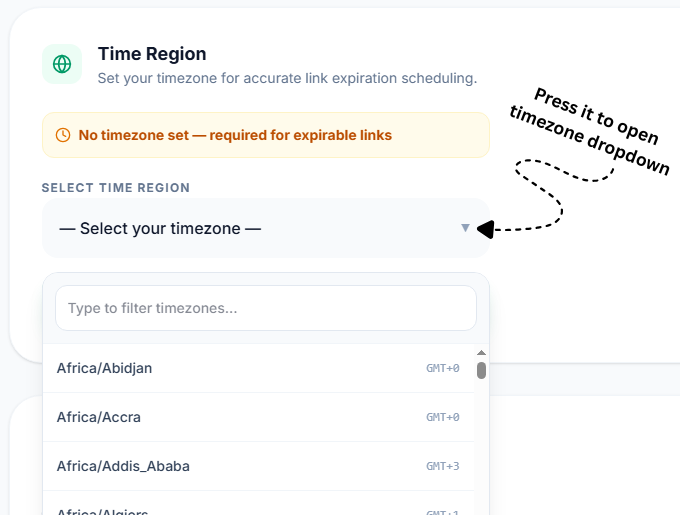Click the GMT+0 label next to Africa/Abidjan

click(443, 368)
